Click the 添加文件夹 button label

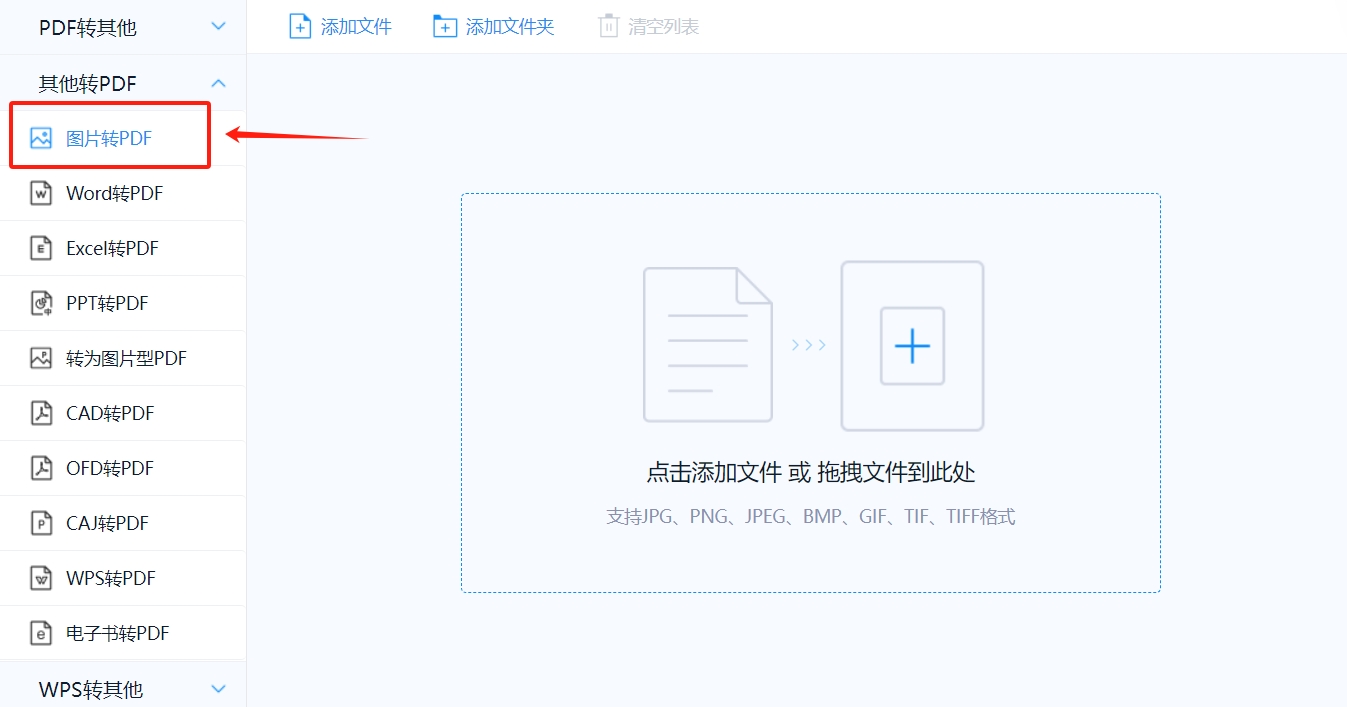click(x=510, y=27)
